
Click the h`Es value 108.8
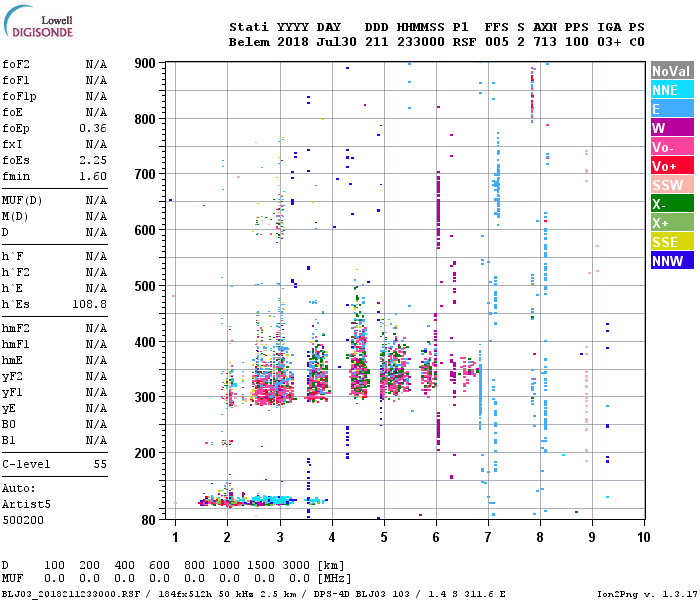pyautogui.click(x=90, y=304)
